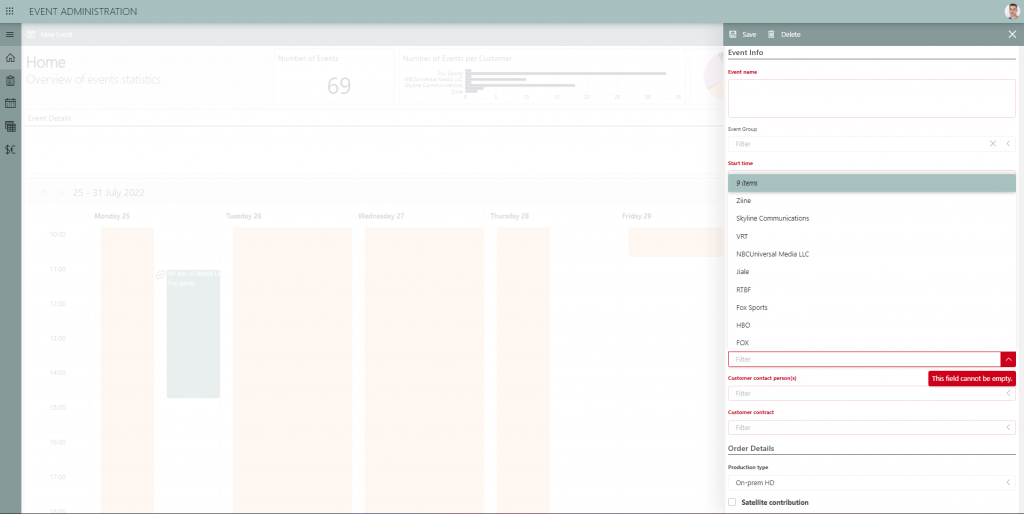Click the EVENT ADMINISTRATION title
Viewport: 1024px width, 514px height.
pos(83,12)
